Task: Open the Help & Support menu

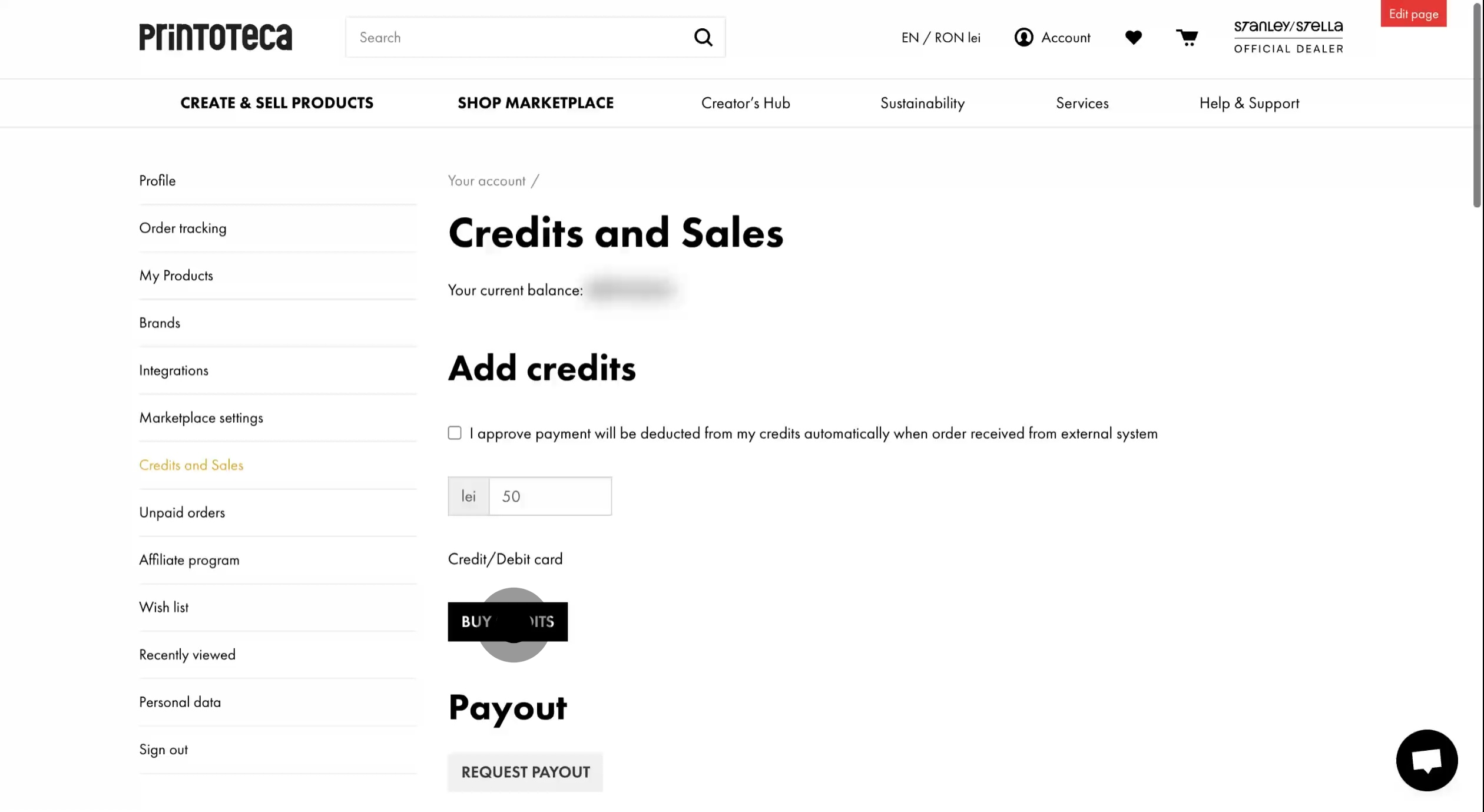Action: 1249,103
